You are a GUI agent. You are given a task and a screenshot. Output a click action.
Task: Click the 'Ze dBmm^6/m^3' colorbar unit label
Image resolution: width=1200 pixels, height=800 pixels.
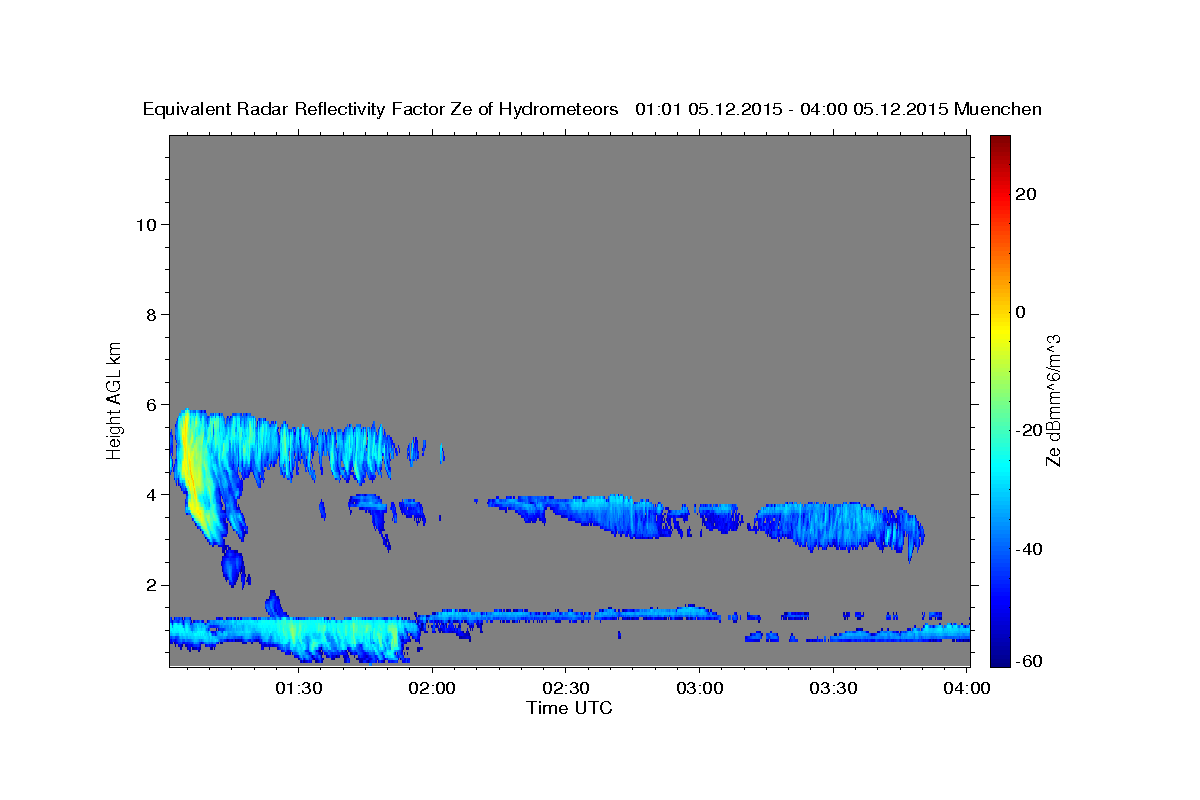pyautogui.click(x=1053, y=400)
